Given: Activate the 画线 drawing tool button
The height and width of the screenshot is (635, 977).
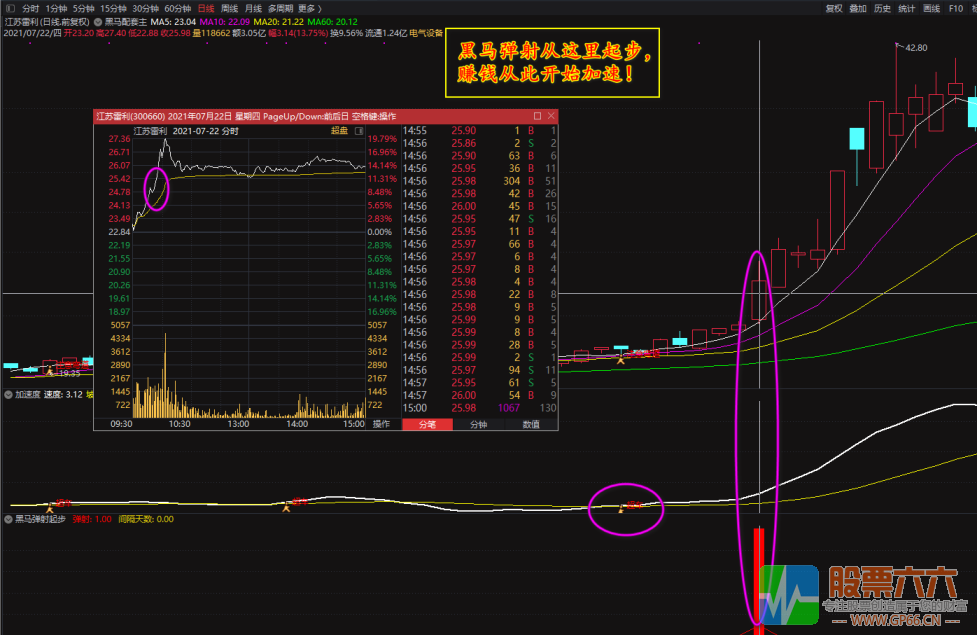Looking at the screenshot, I should [x=932, y=9].
